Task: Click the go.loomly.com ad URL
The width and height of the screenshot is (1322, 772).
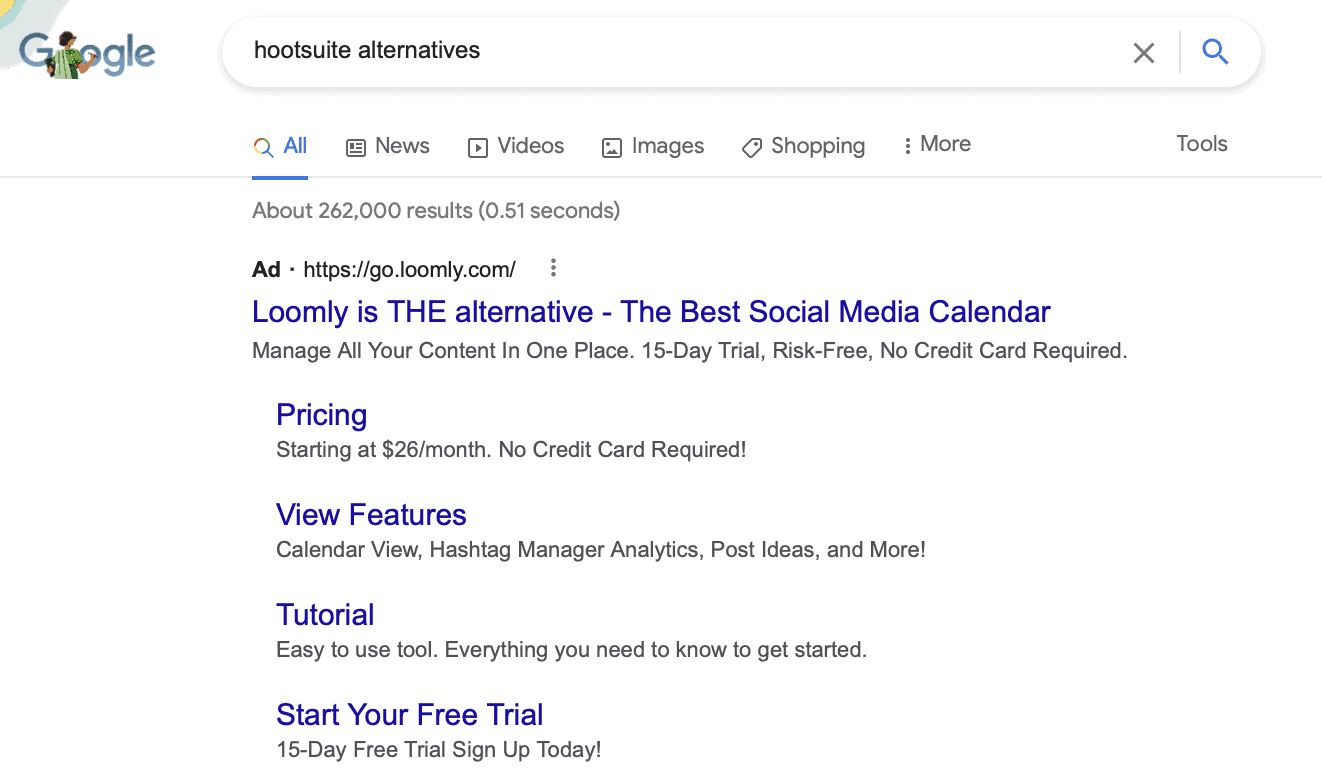Action: tap(409, 269)
